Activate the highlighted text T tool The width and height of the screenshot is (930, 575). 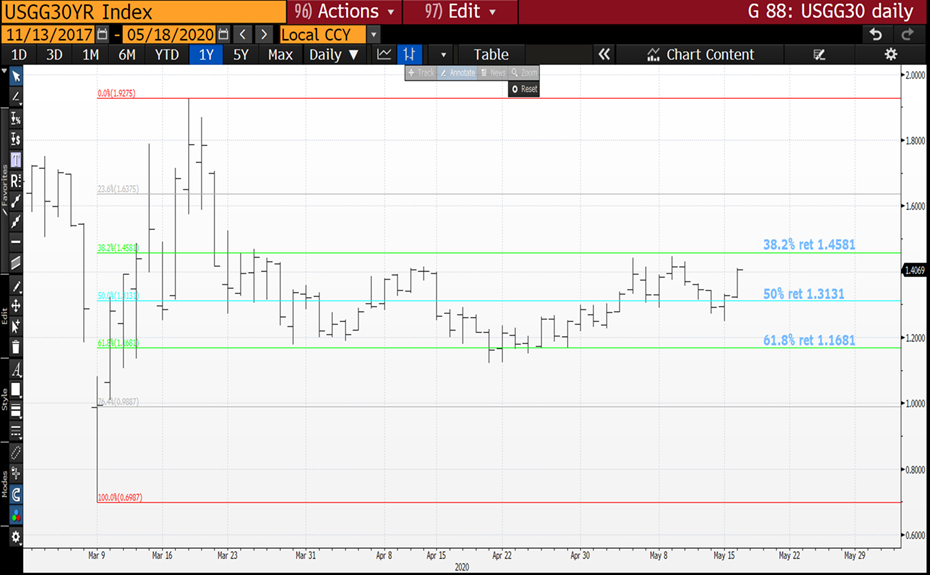[16, 160]
